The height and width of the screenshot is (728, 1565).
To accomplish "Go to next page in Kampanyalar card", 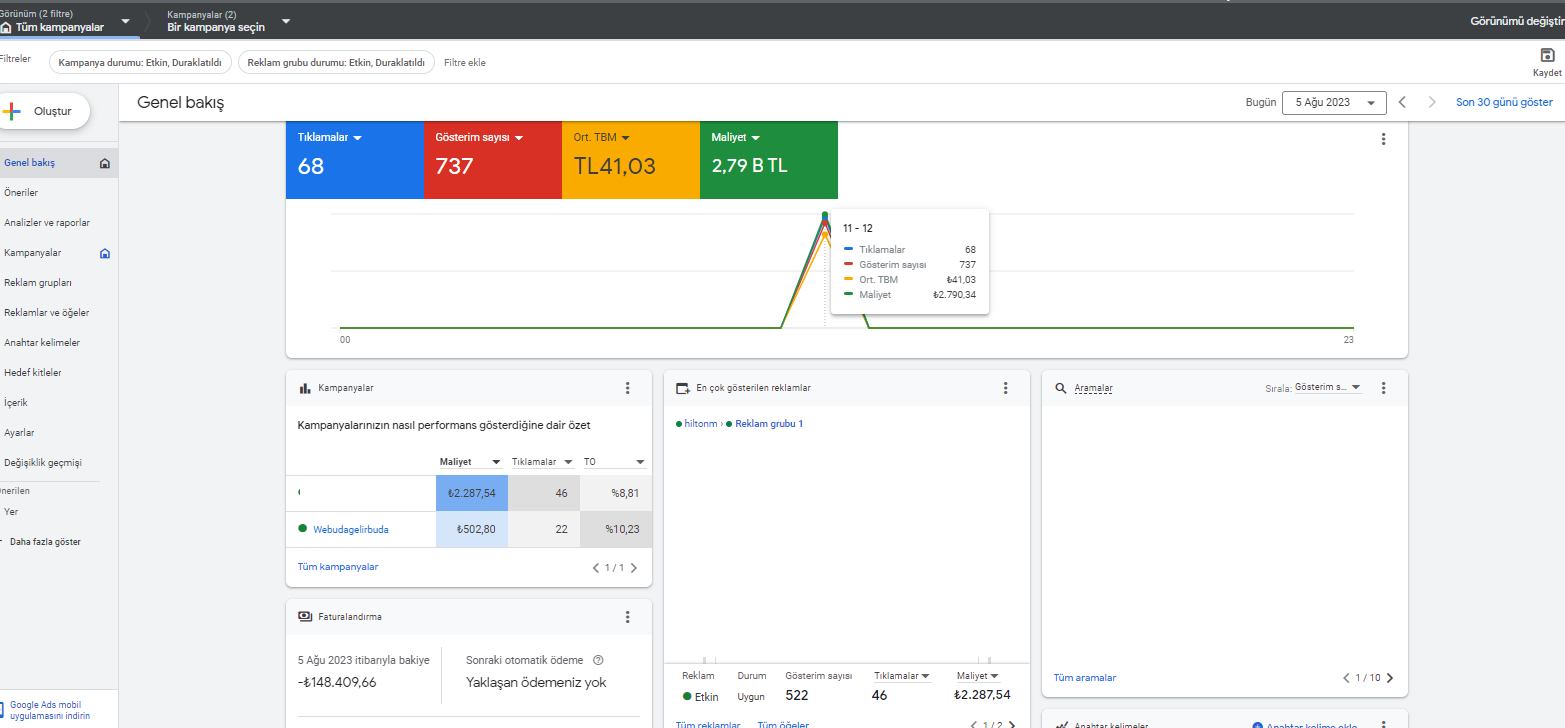I will point(633,568).
